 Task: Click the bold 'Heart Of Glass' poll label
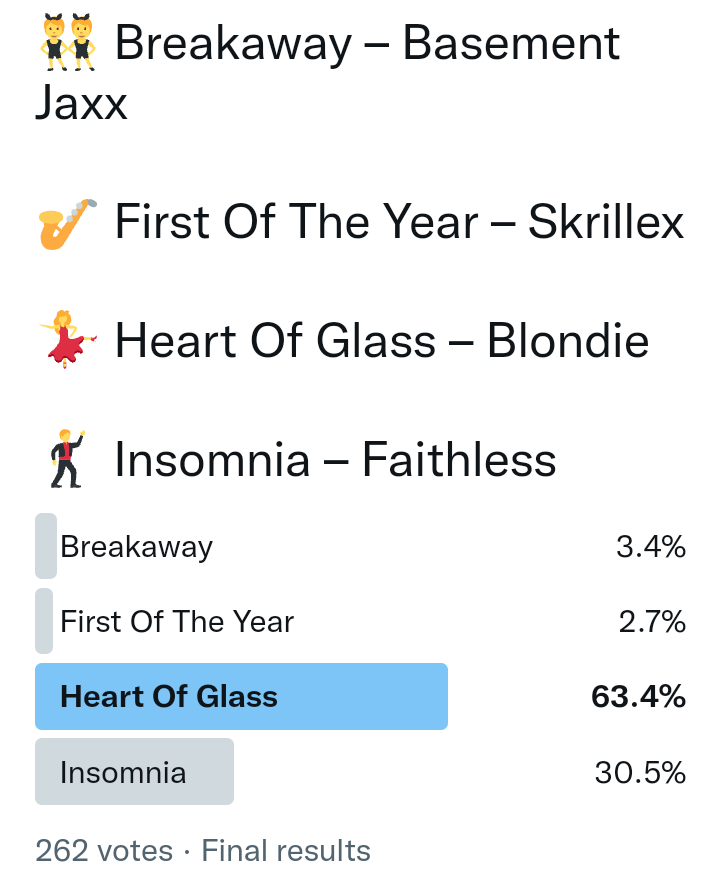(169, 696)
